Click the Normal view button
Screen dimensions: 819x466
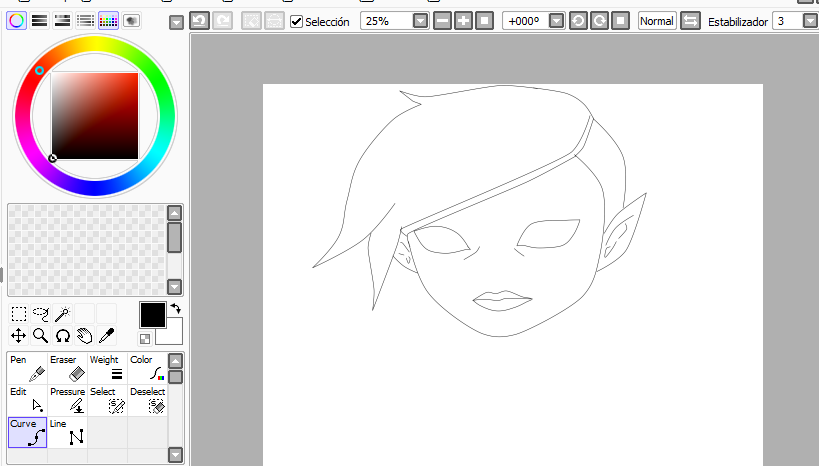point(657,21)
